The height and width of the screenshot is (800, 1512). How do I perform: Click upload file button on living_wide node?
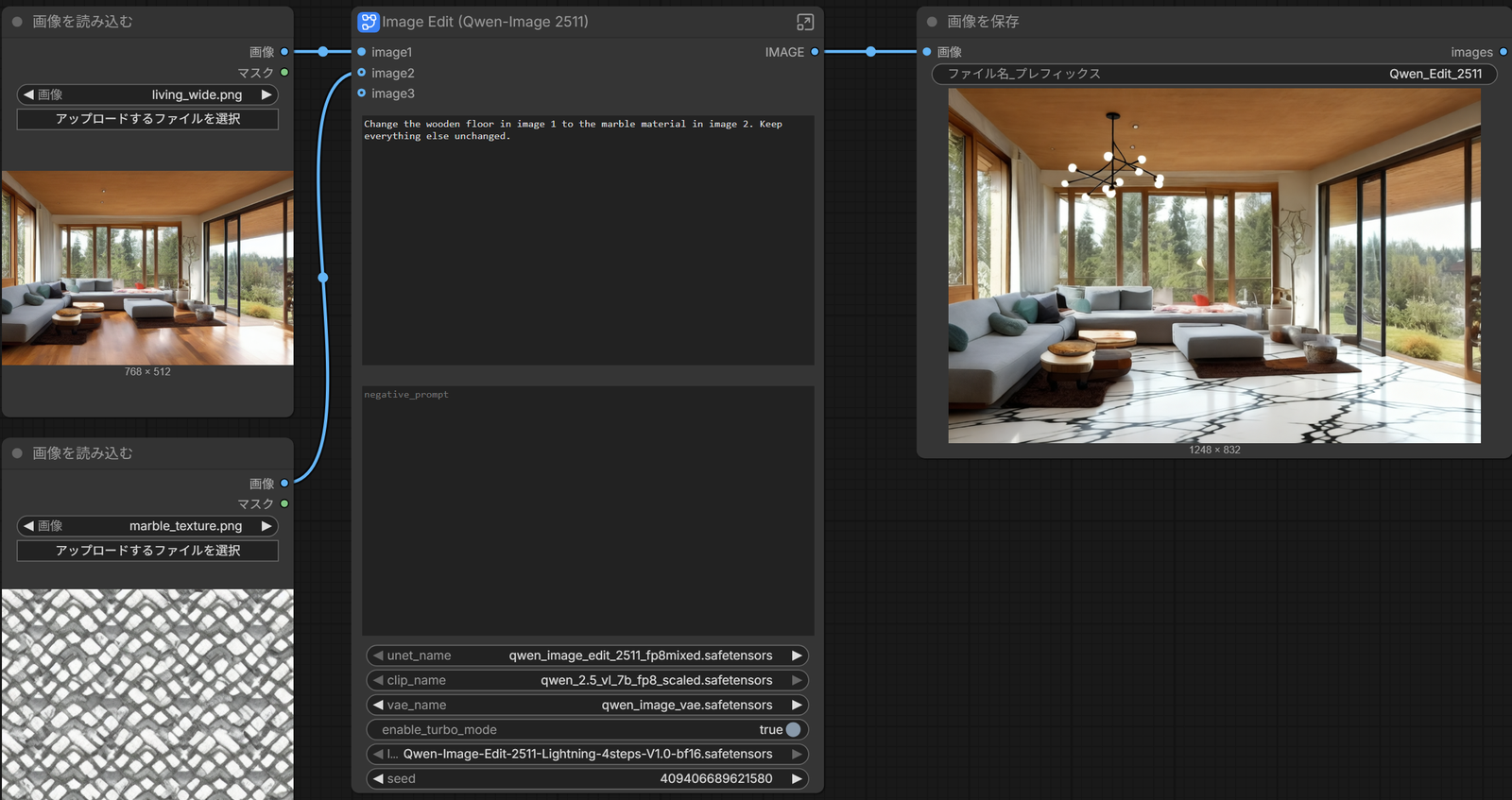(x=147, y=119)
